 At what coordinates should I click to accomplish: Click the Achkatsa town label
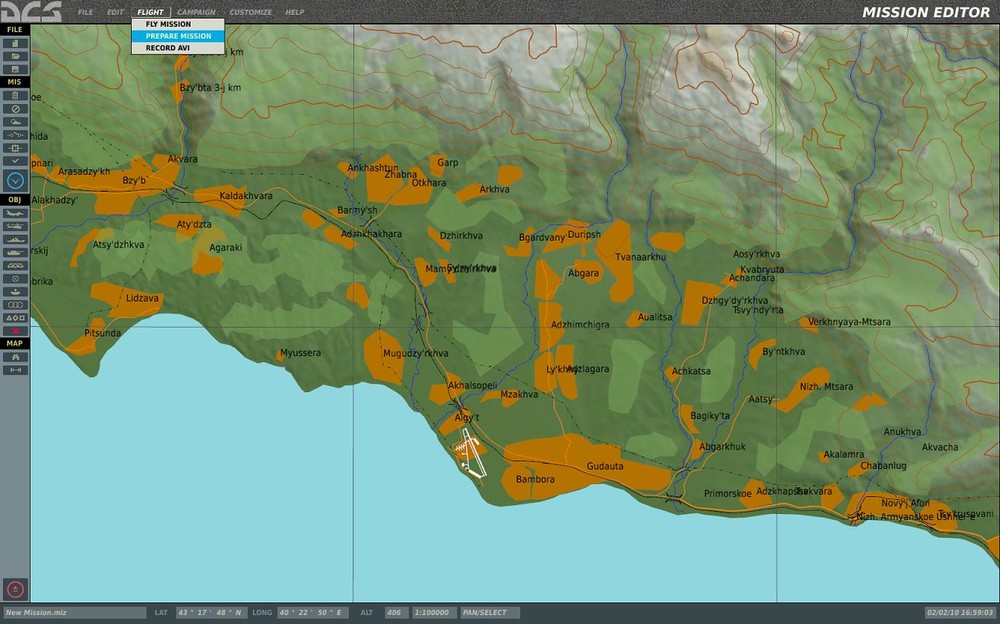point(691,371)
